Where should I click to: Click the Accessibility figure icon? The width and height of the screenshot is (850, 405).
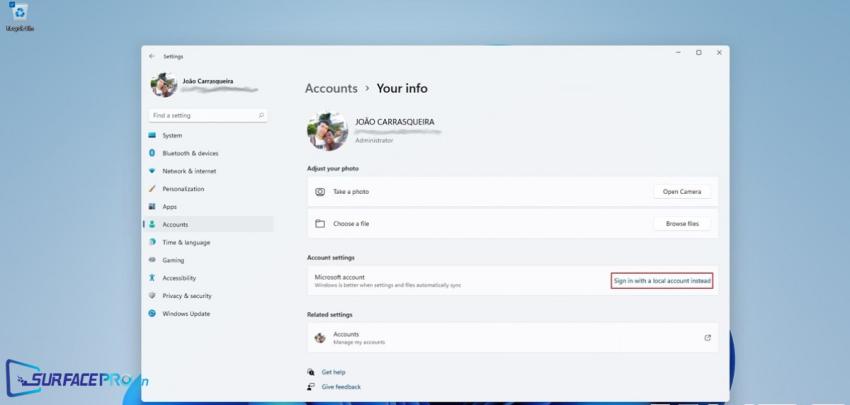pyautogui.click(x=152, y=278)
